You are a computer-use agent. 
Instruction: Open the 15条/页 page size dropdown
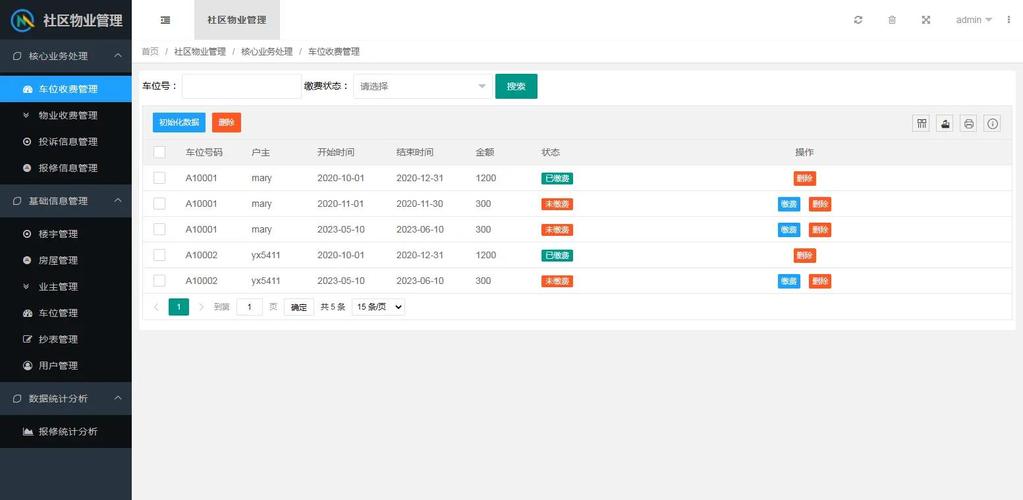coord(378,307)
